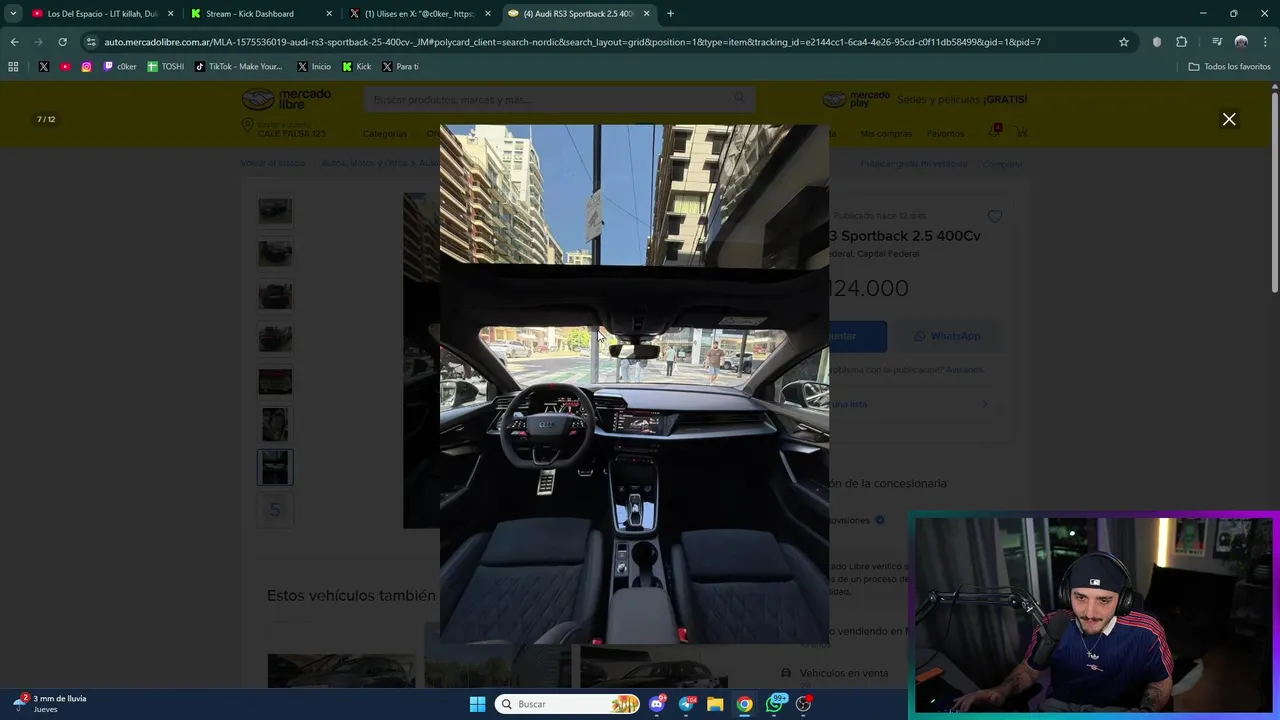
Task: Open the apps grid in bookmarks bar
Action: tap(13, 67)
